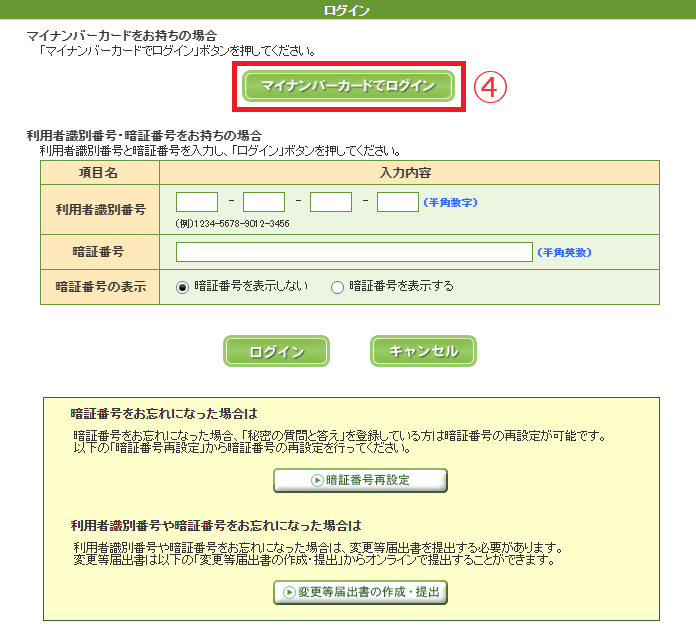This screenshot has height=636, width=696.
Task: Focus the first 利用者識別番号 digit box
Action: tap(197, 202)
